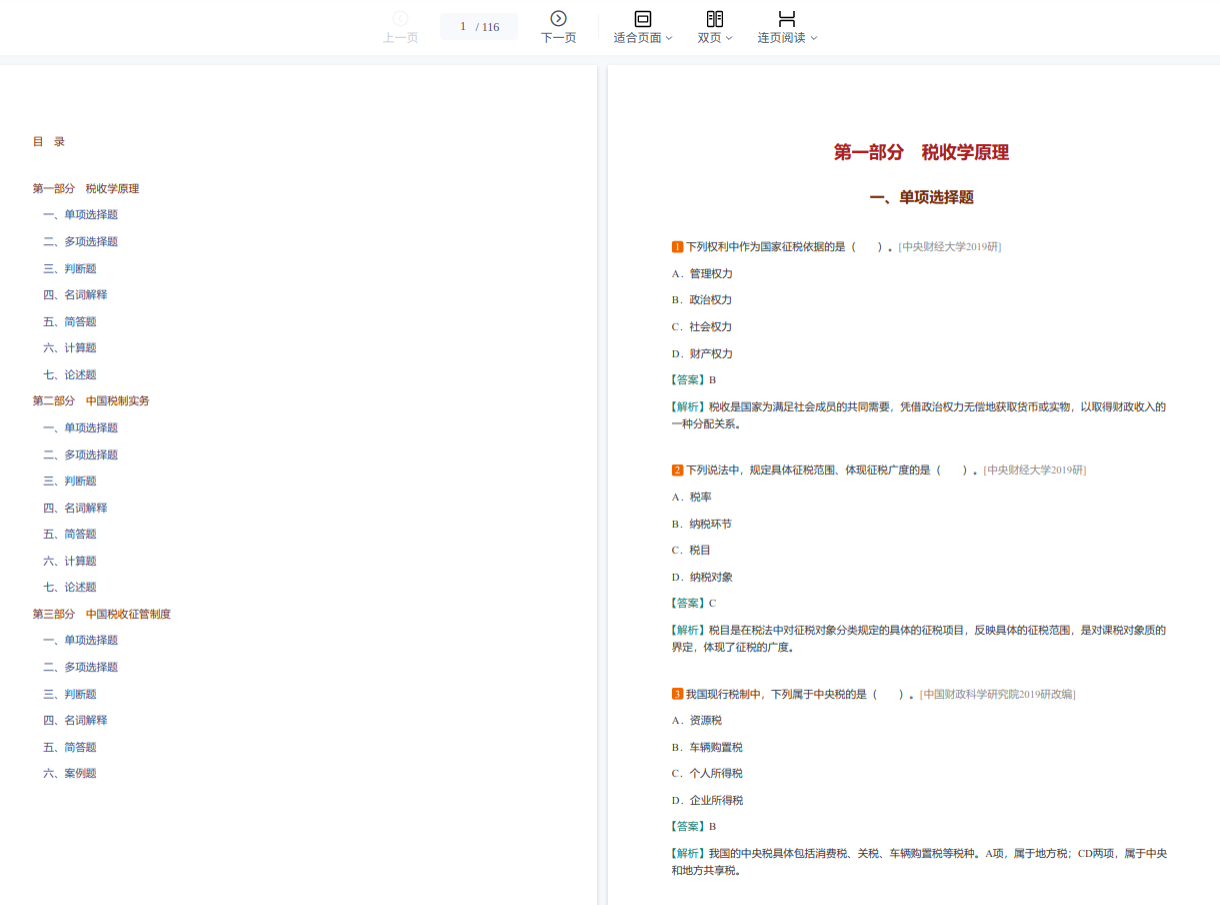Click the double page layout icon
Screen dimensions: 1220x905
point(715,18)
